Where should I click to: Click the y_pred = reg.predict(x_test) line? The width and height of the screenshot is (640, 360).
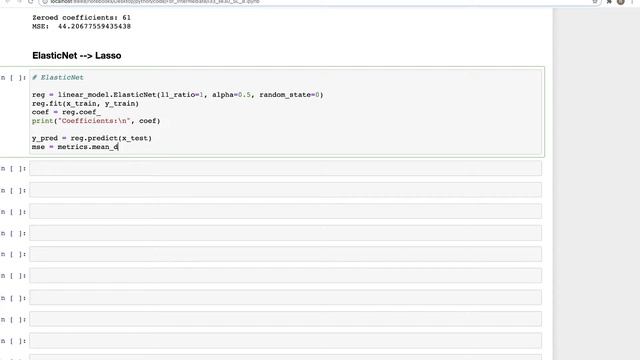(92, 138)
